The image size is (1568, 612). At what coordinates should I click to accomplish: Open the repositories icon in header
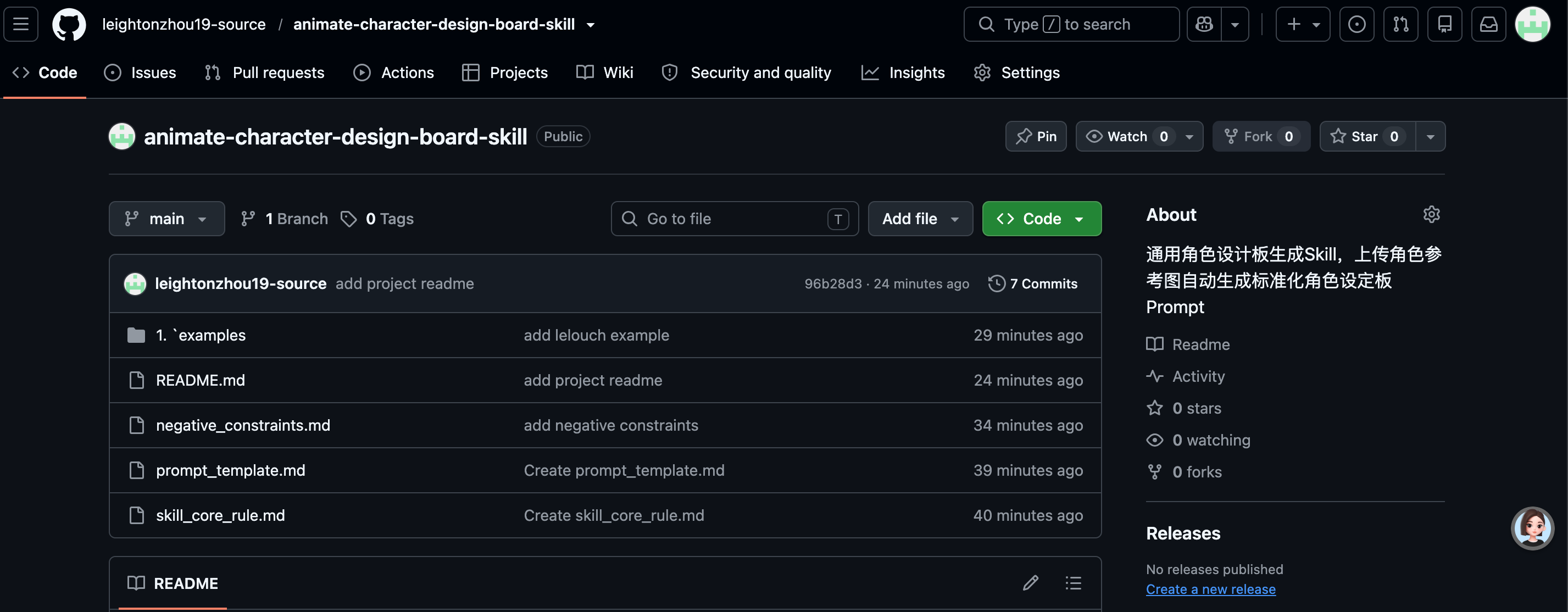click(1444, 24)
